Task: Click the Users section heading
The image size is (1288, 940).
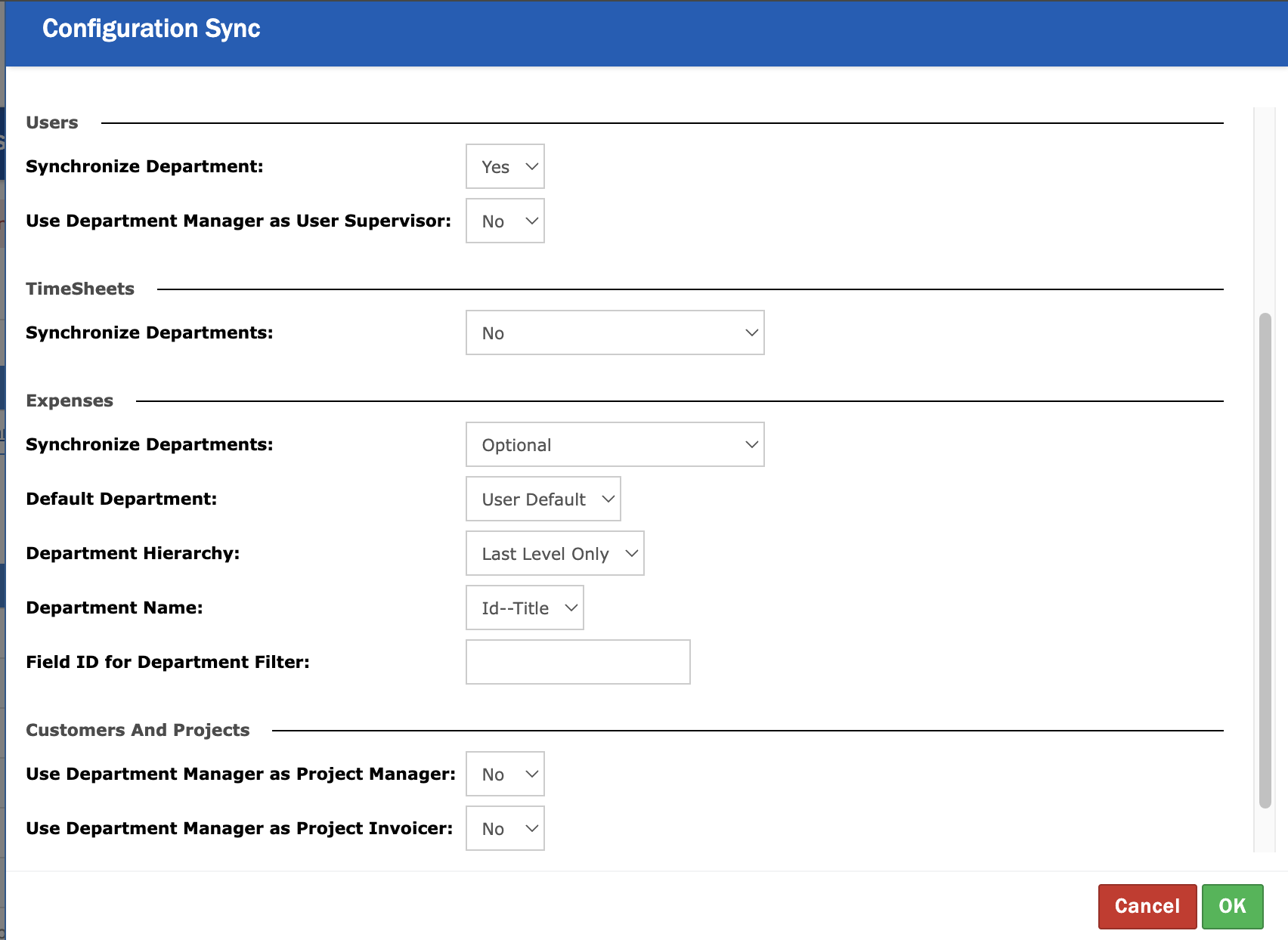Action: point(52,122)
